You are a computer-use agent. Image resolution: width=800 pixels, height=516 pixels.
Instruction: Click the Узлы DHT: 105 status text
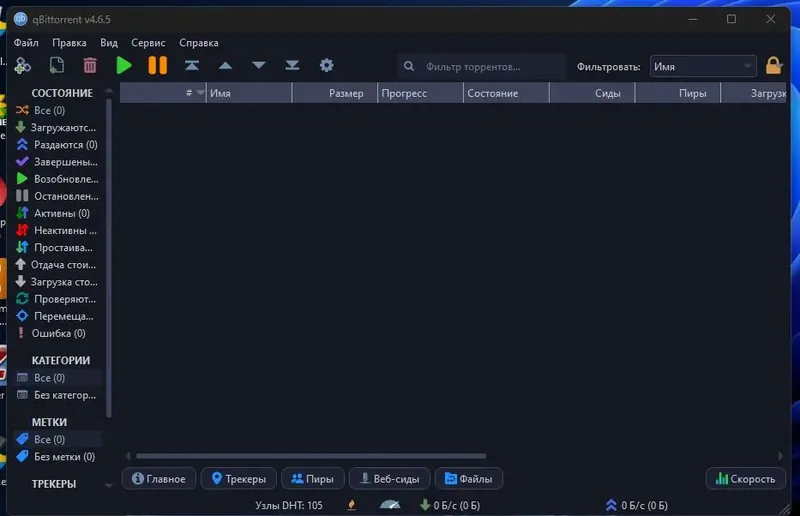(x=289, y=505)
